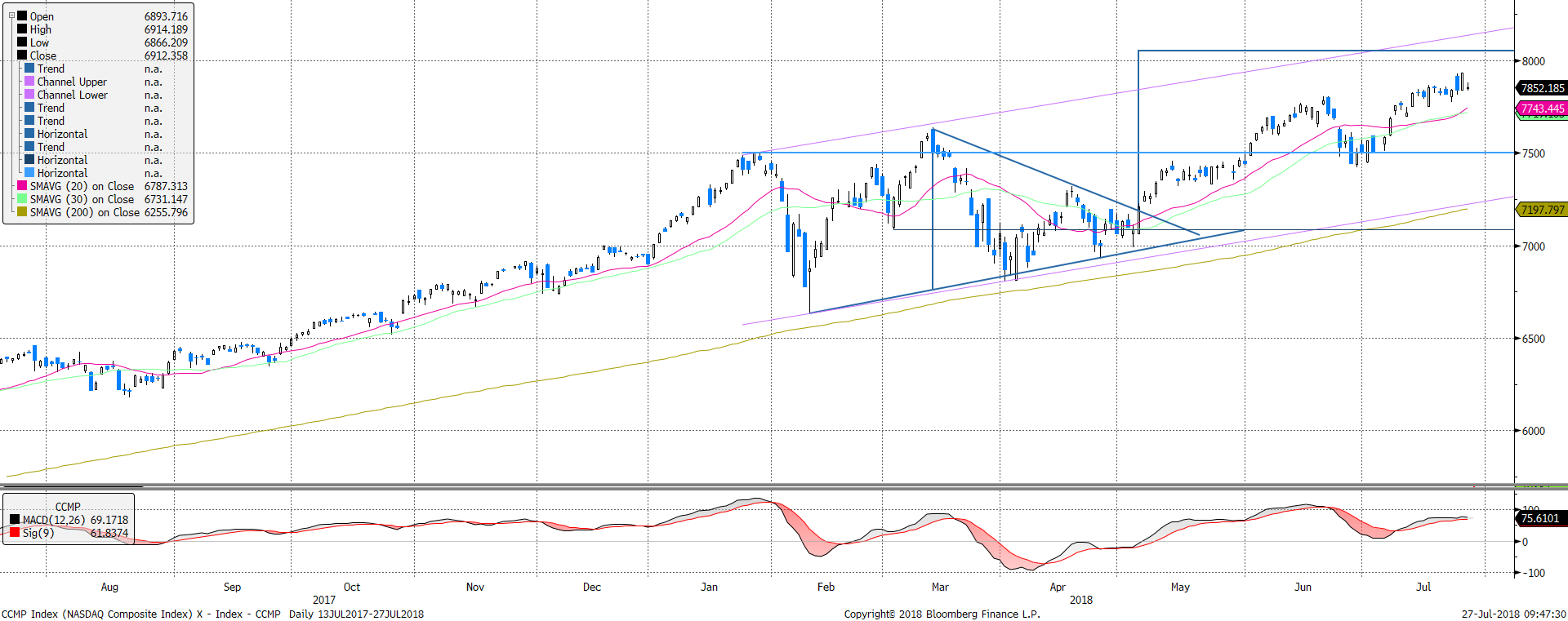Click the Daily 13JUL2017-27JUL2018 range text

coord(356,614)
